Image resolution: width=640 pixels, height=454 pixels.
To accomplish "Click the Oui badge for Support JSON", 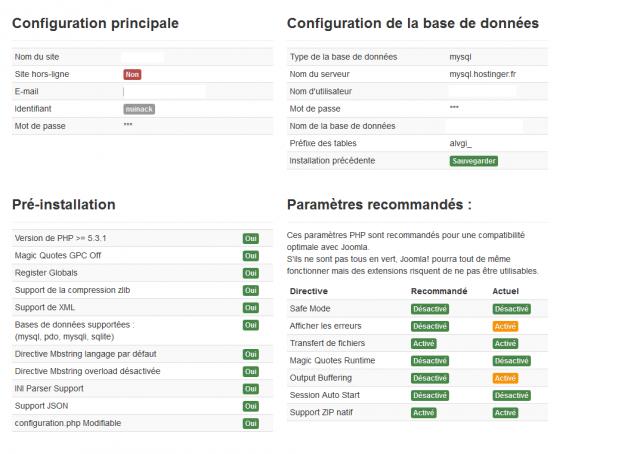I will pos(251,406).
